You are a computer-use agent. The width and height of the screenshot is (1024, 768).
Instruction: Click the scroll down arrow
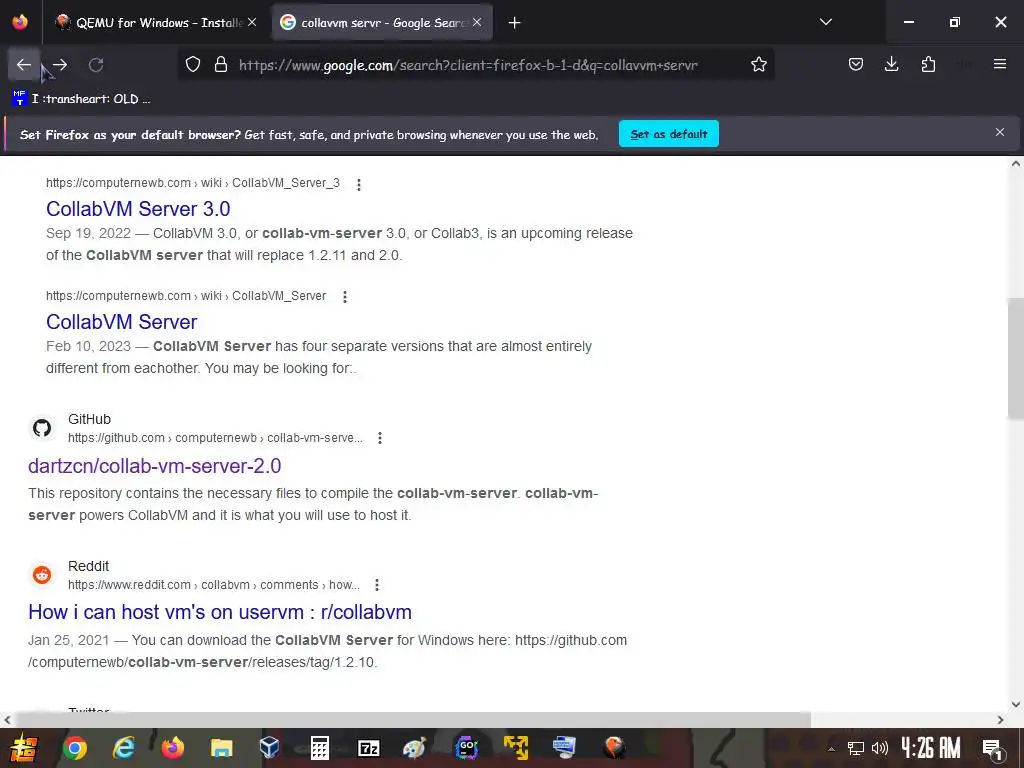pos(1016,705)
